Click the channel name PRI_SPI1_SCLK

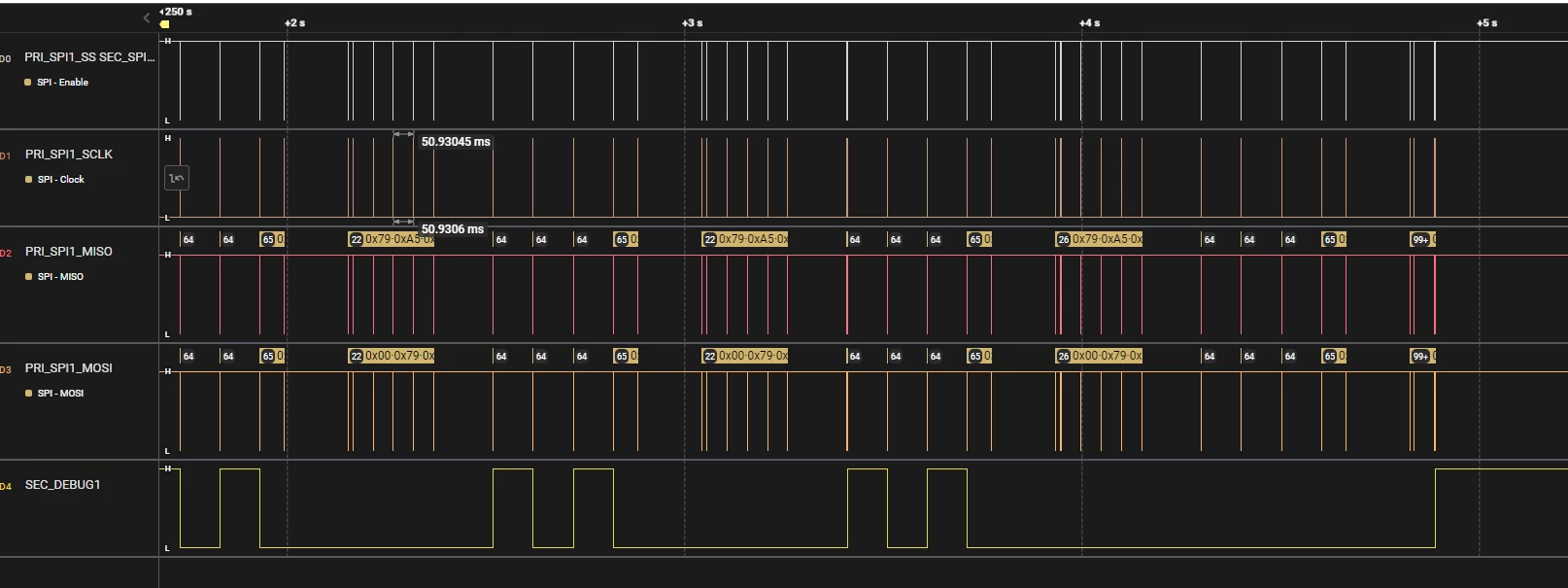click(x=69, y=155)
